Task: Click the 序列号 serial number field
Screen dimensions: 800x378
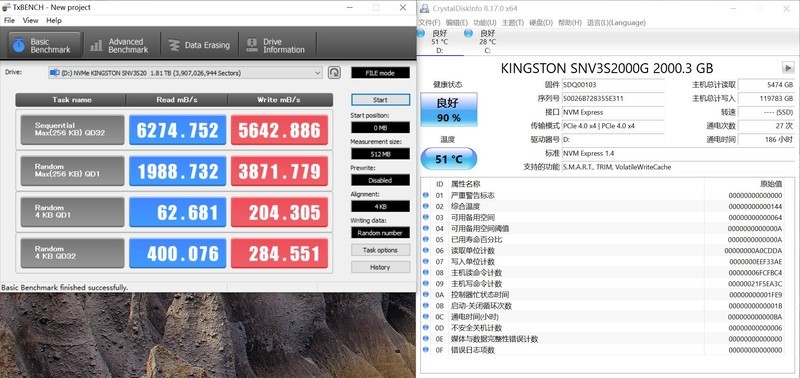Action: tap(613, 98)
